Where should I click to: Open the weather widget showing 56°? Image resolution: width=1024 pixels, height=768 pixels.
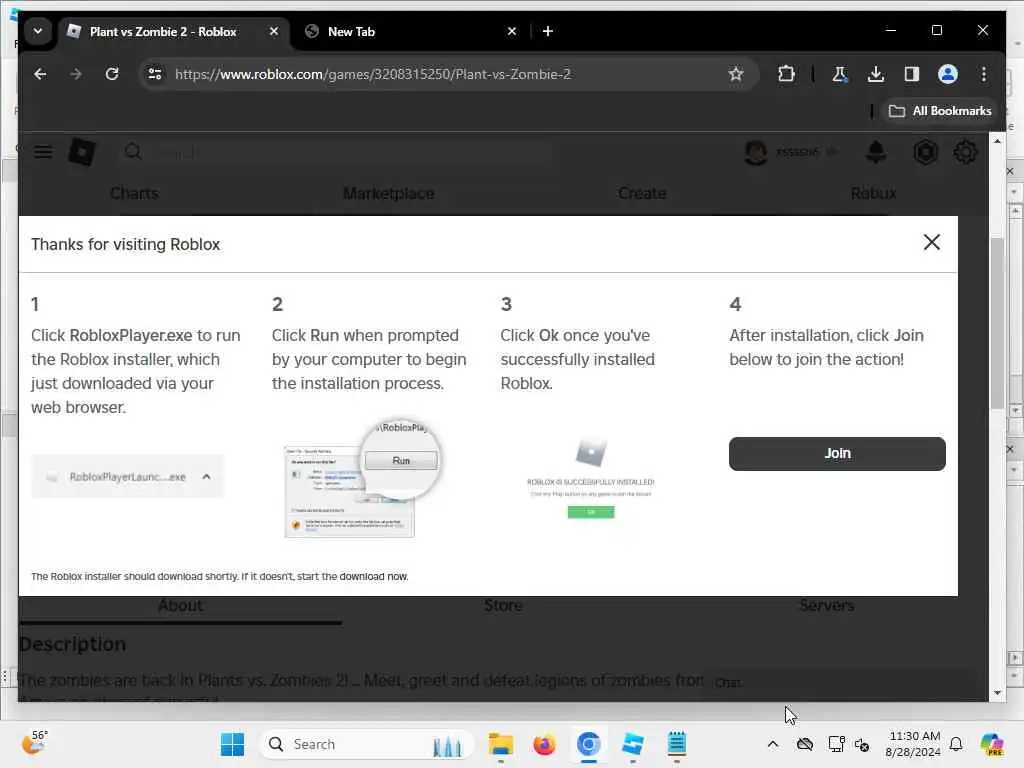pyautogui.click(x=34, y=743)
